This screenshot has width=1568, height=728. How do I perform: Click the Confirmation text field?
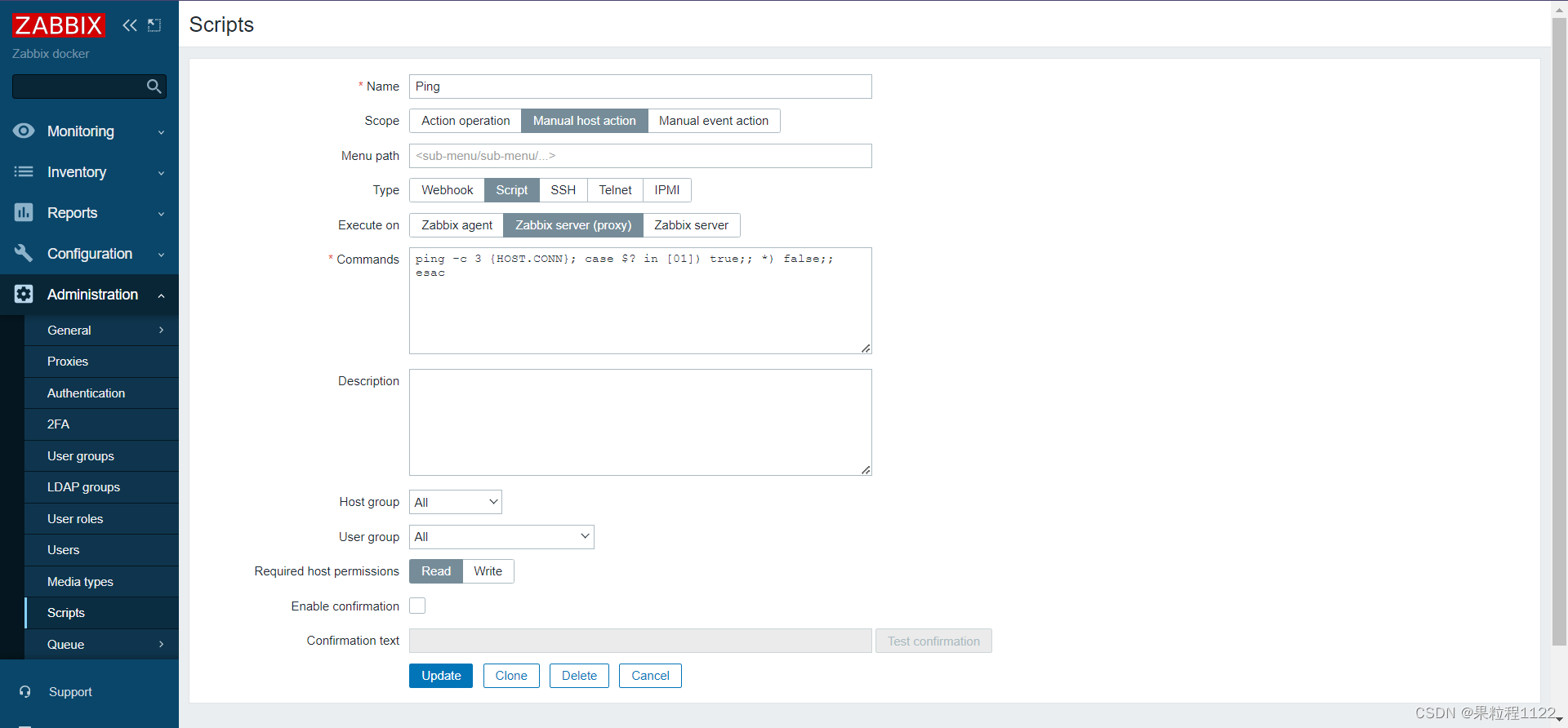[640, 641]
